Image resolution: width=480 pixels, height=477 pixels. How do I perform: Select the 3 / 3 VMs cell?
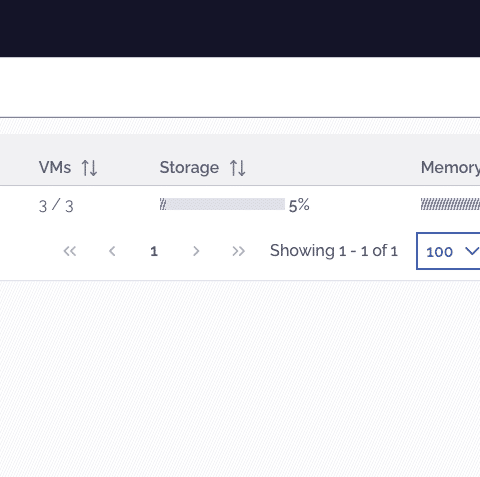coord(56,206)
